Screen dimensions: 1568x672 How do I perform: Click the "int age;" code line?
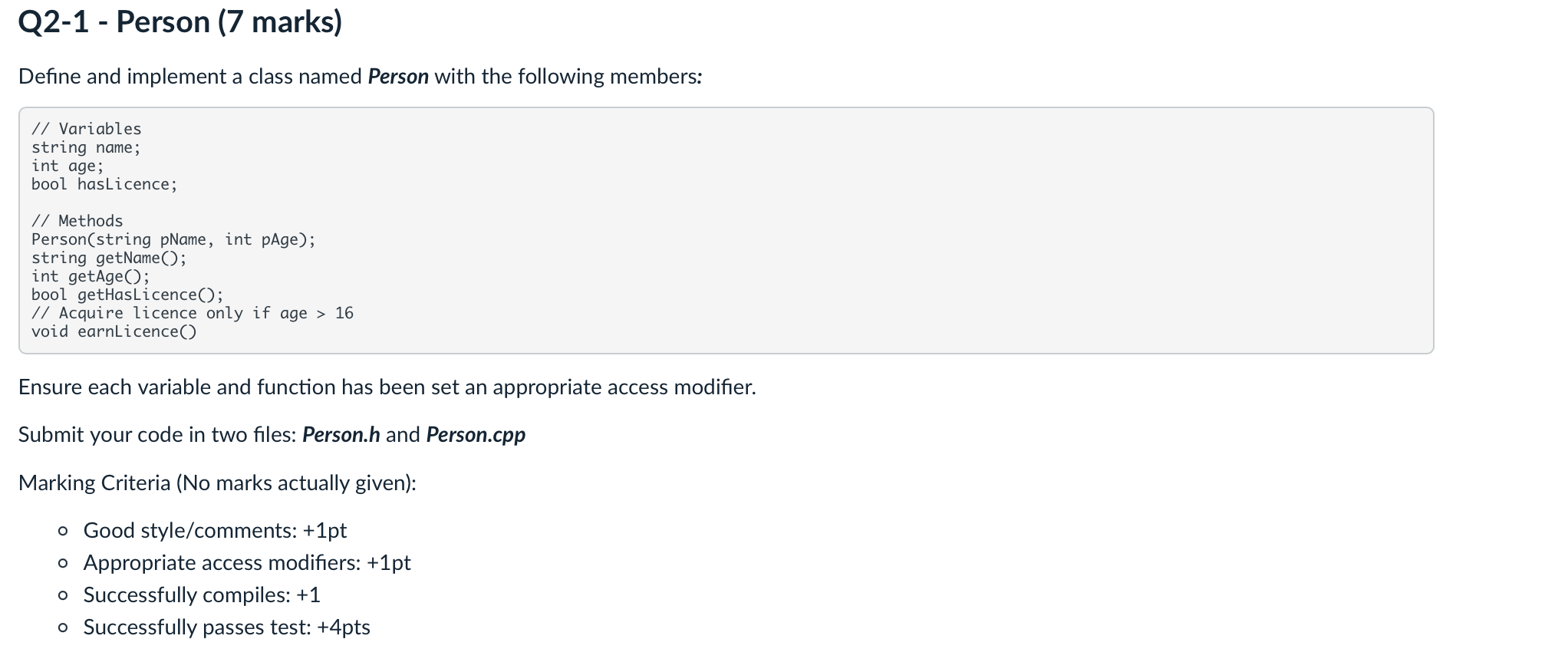click(68, 166)
